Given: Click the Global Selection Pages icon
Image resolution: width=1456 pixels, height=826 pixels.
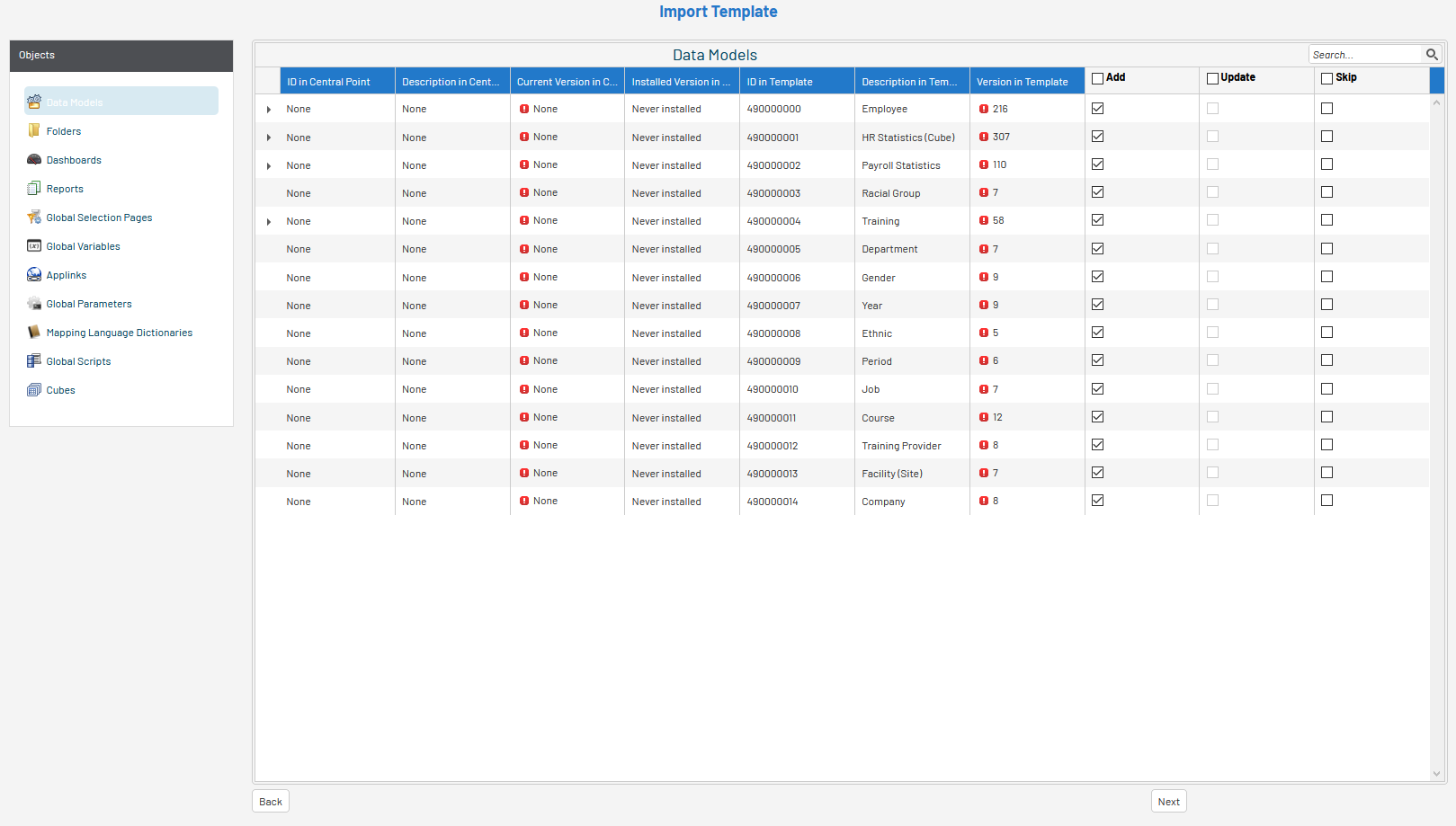Looking at the screenshot, I should [34, 218].
